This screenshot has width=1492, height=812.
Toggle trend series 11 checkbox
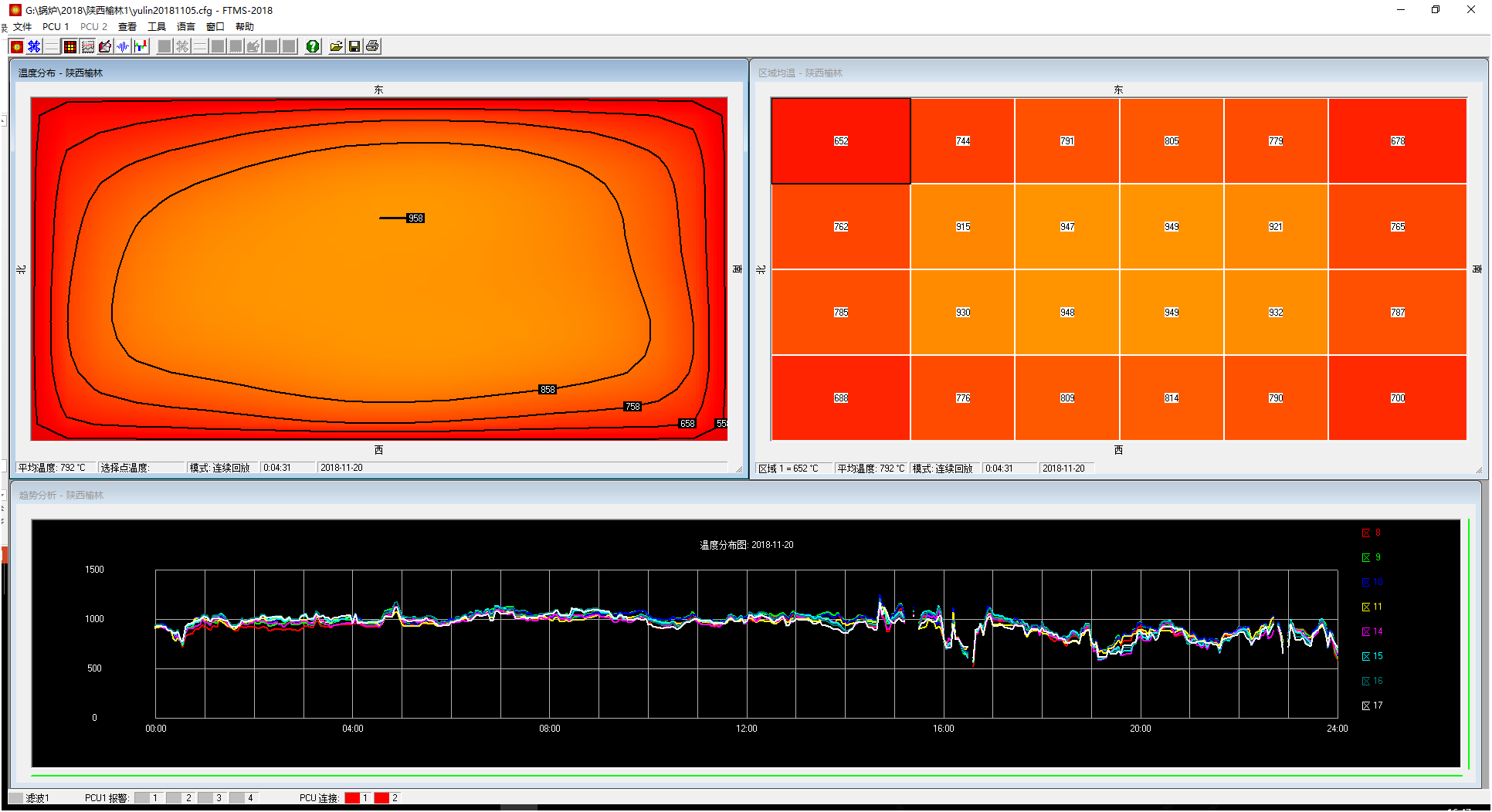pos(1366,607)
